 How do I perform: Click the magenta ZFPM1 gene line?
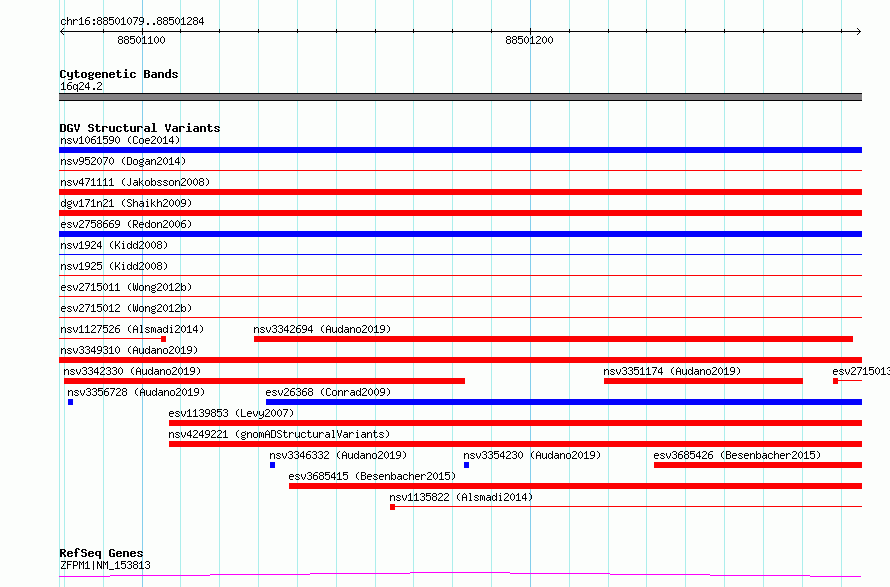460,575
